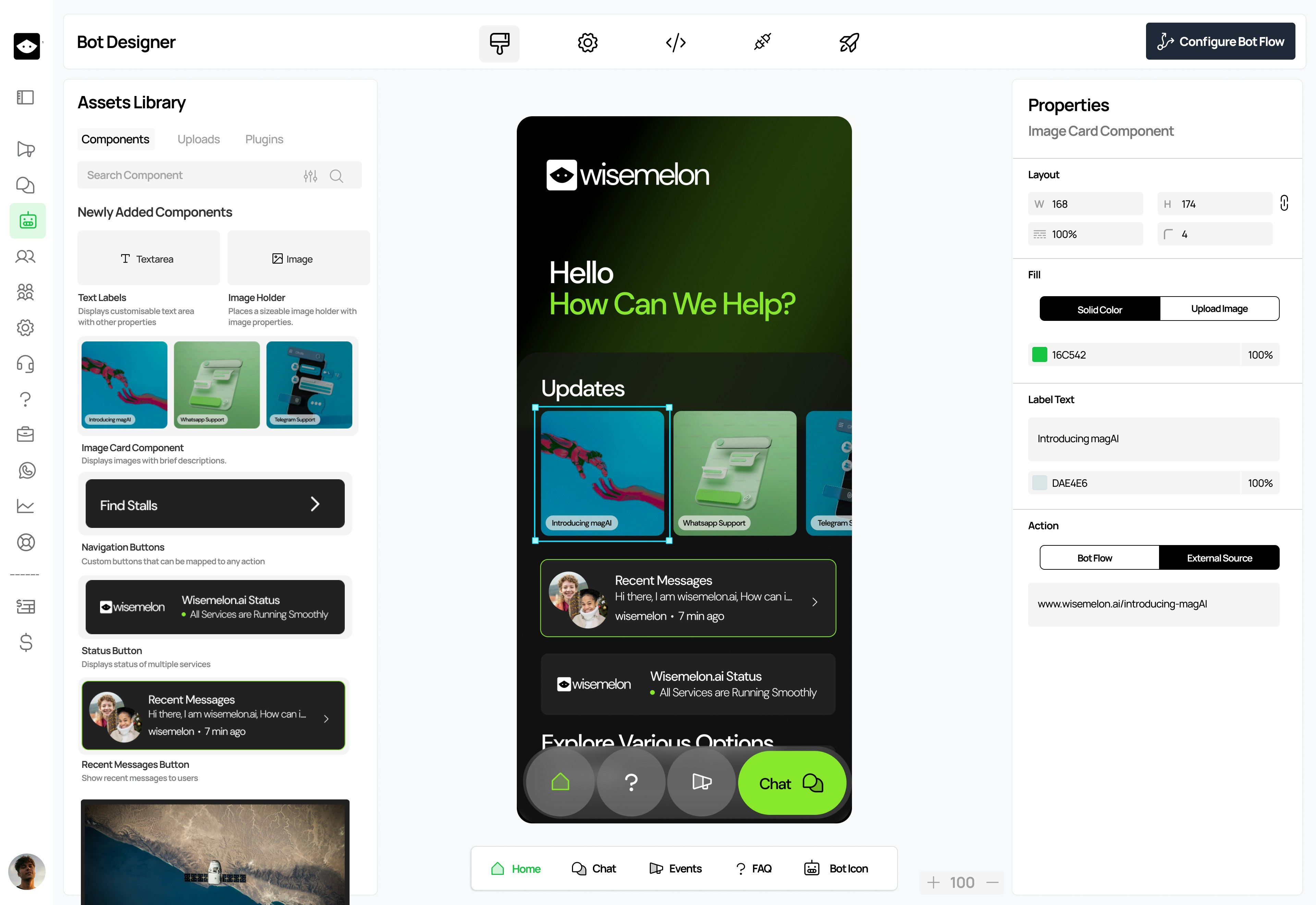Click the Image holder component card
Screen dimensions: 1316x905
[x=299, y=258]
